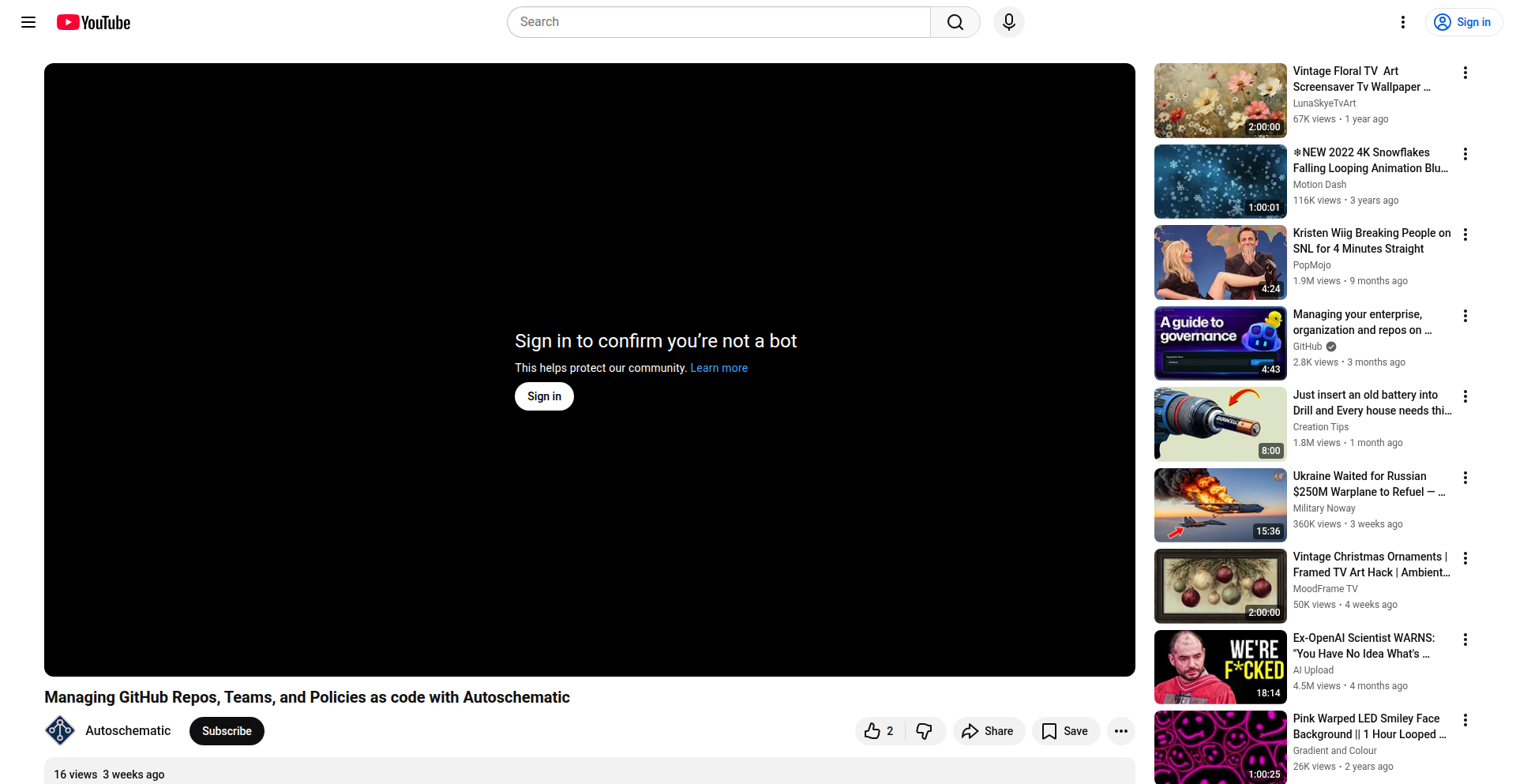Open options for 4K Snowflakes video
Viewport: 1516px width, 784px height.
coord(1465,154)
